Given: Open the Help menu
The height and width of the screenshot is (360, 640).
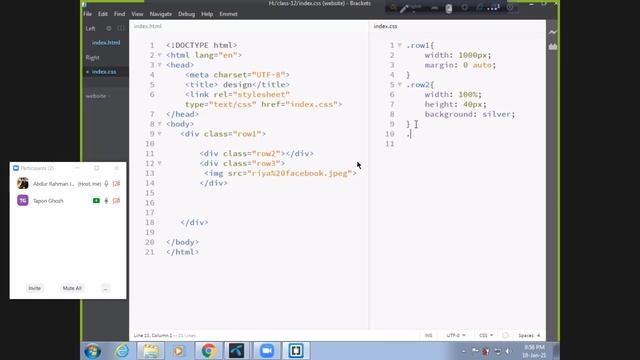Looking at the screenshot, I should point(207,14).
